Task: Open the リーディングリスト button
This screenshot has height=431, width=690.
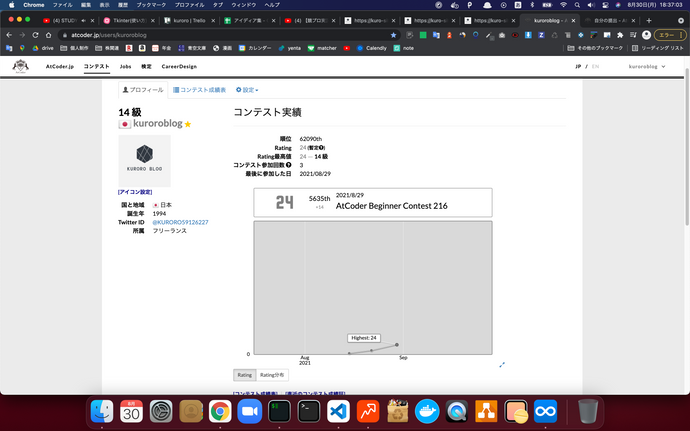Action: tap(657, 48)
